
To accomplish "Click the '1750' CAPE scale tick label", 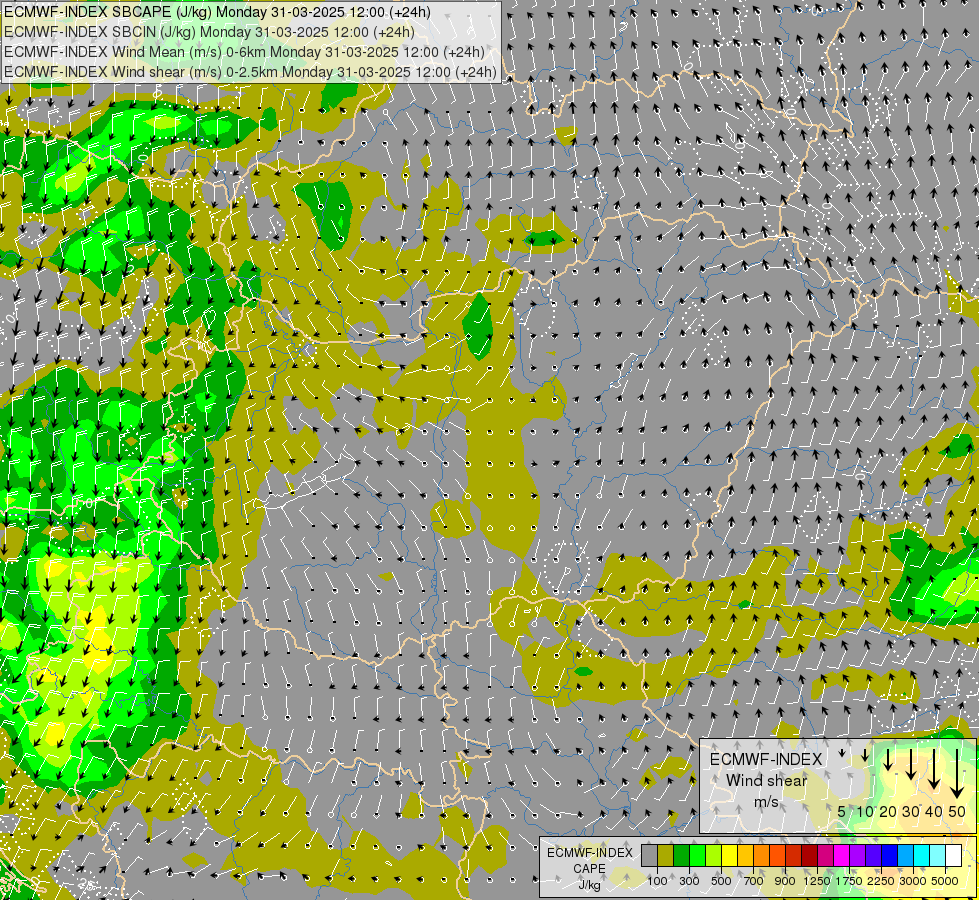I will [849, 881].
